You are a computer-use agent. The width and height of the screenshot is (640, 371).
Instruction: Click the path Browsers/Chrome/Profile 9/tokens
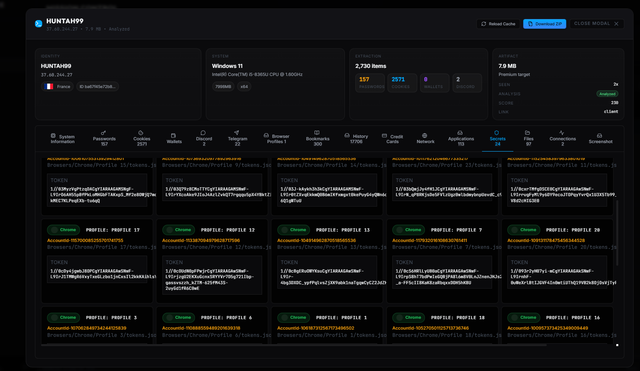216,165
